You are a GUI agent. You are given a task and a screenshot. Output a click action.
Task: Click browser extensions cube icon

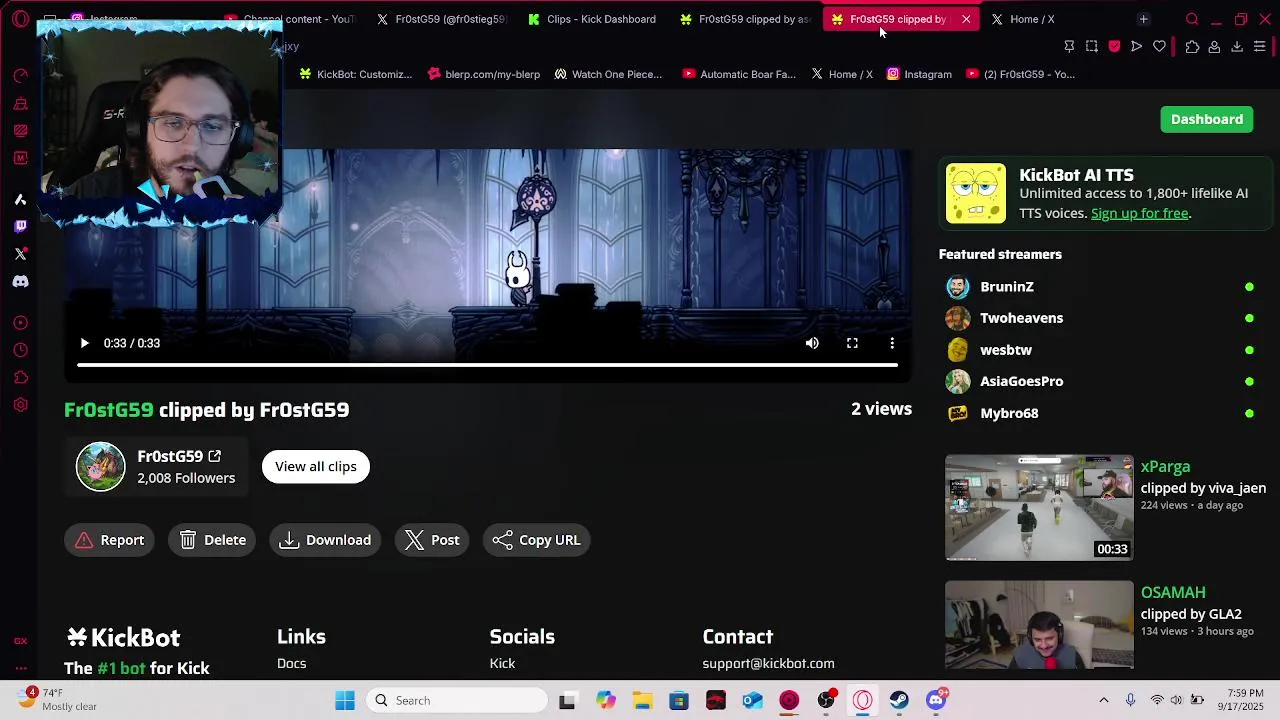1192,47
